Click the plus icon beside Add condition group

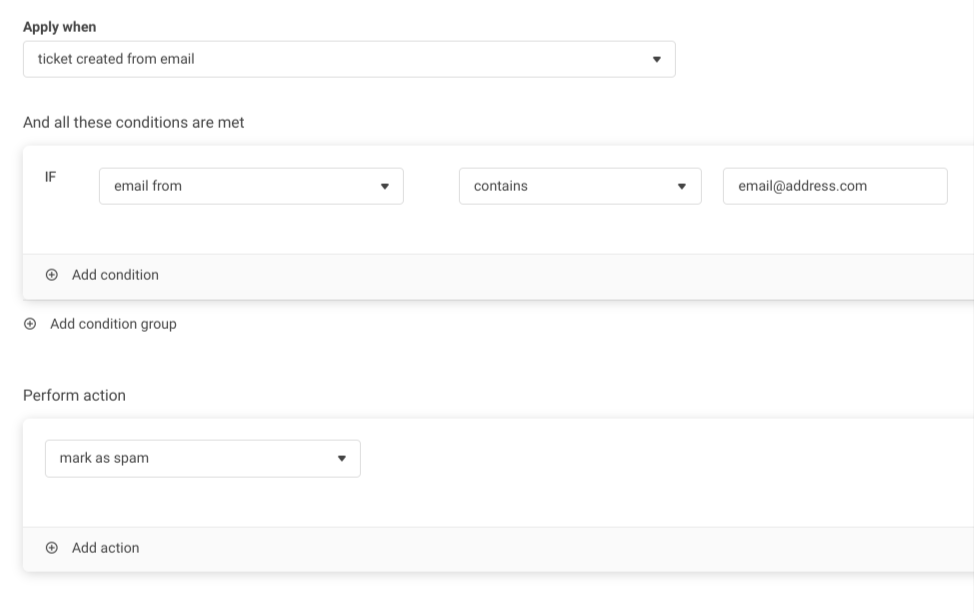tap(30, 324)
